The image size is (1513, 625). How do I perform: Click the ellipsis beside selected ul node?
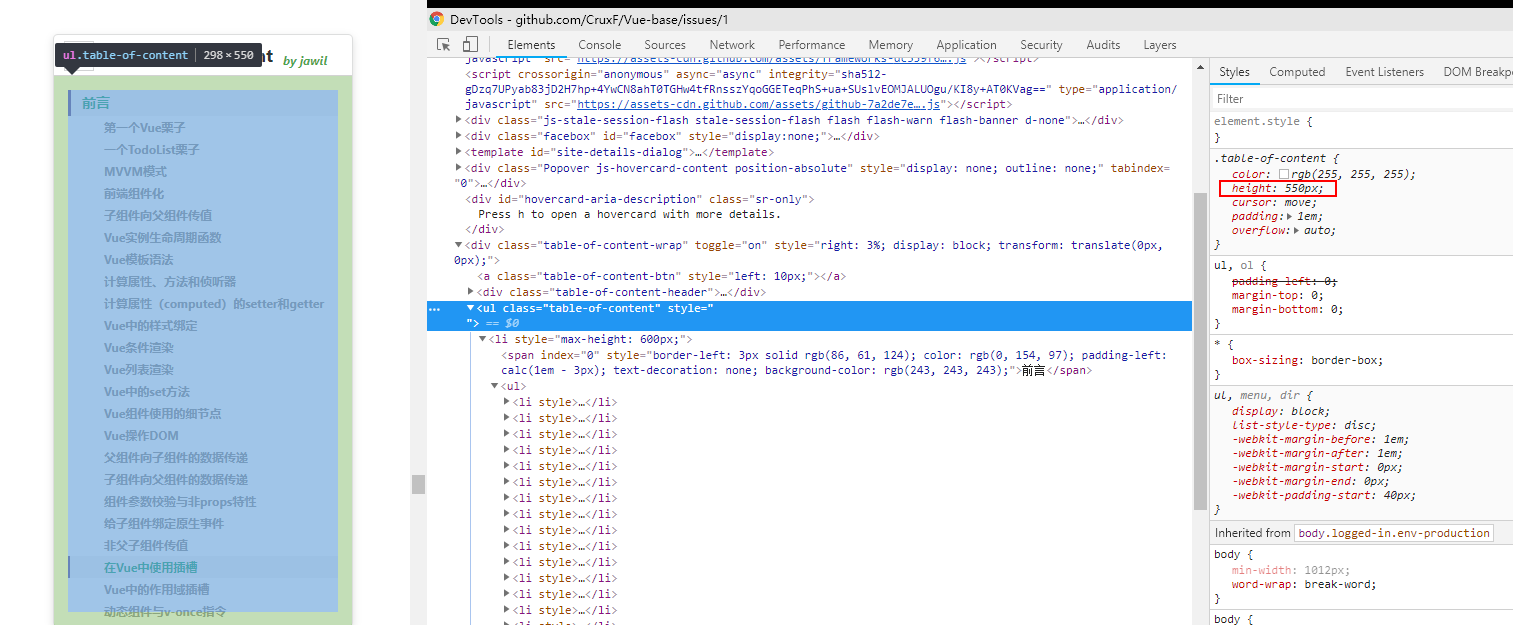click(435, 309)
